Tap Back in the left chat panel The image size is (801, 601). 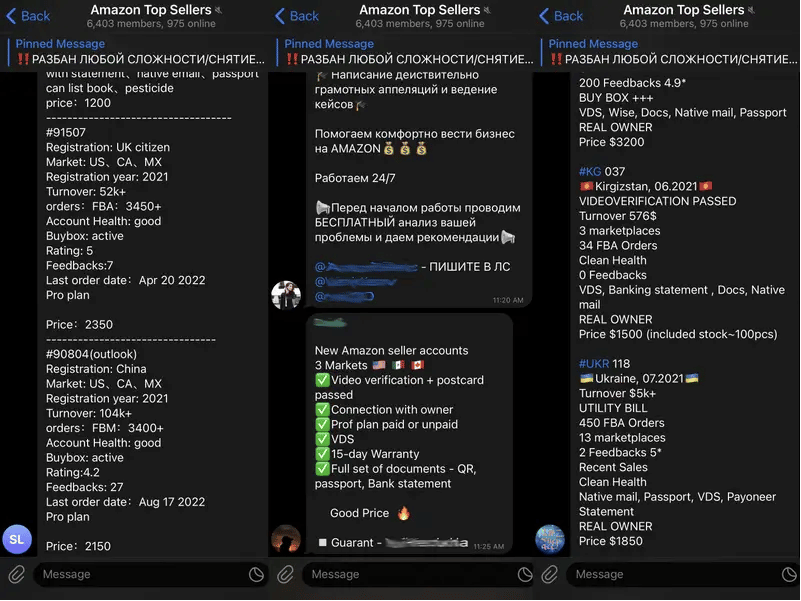28,16
